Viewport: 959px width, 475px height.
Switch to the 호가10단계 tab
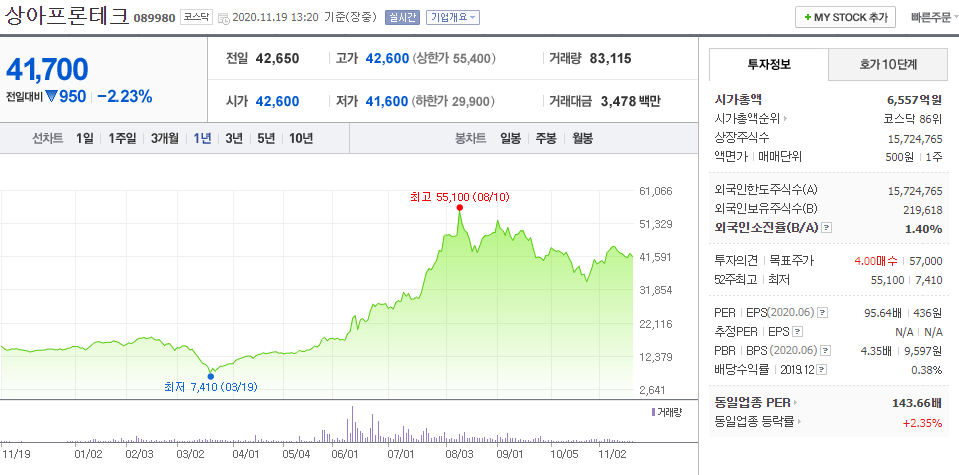(890, 64)
